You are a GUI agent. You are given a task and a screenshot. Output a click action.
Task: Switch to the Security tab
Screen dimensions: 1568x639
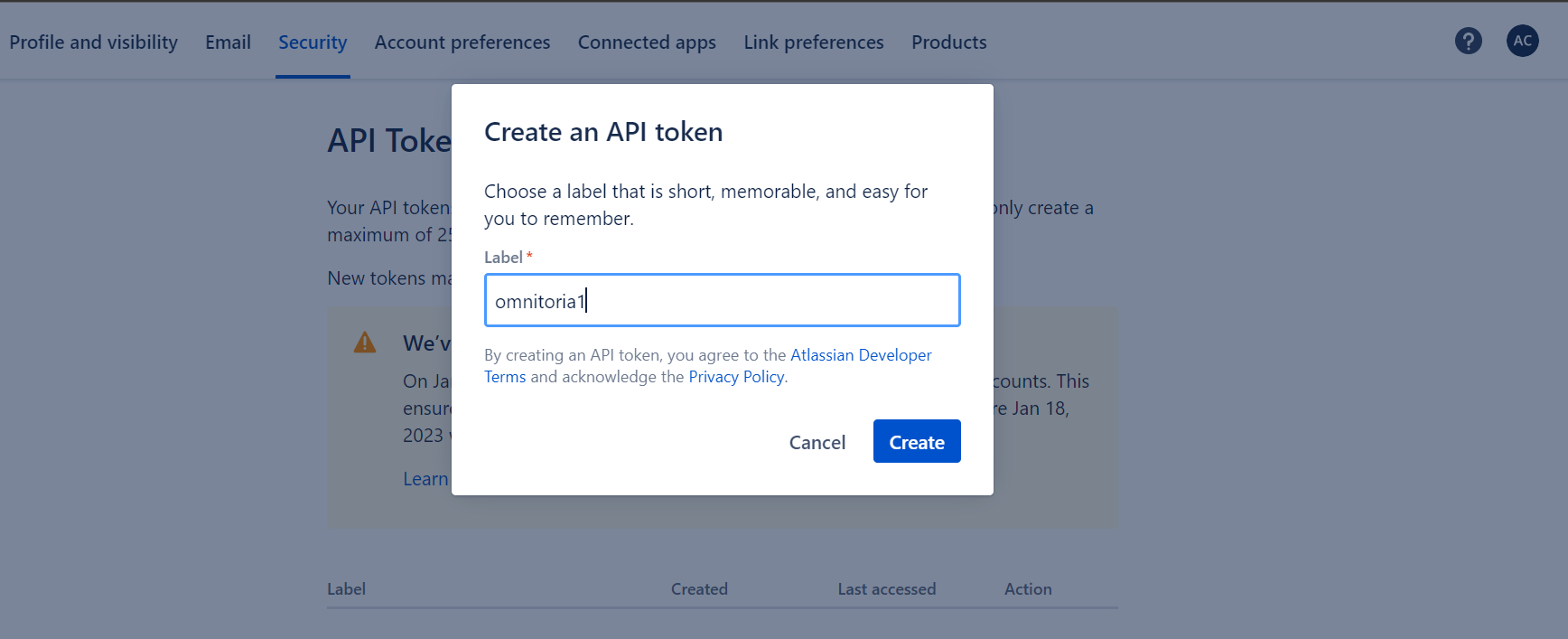pyautogui.click(x=313, y=42)
